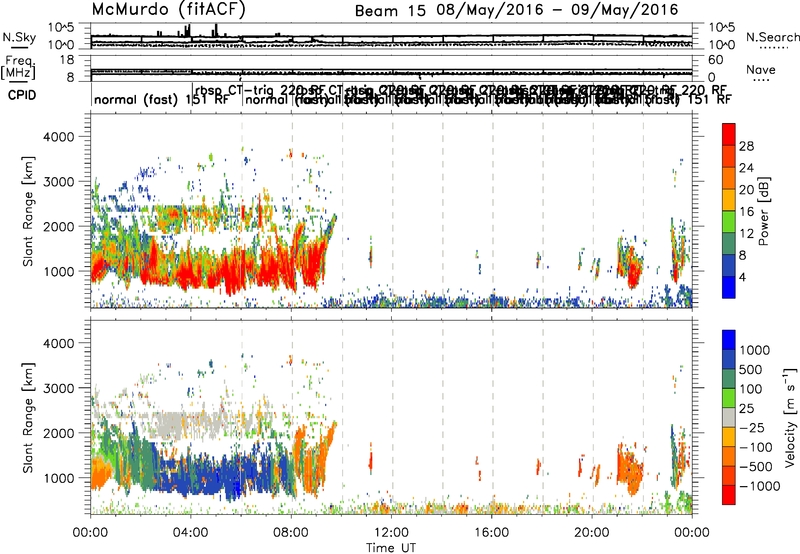This screenshot has height=554, width=800.
Task: Click the 'Freq. [MHz]' axis label
Action: pyautogui.click(x=19, y=67)
